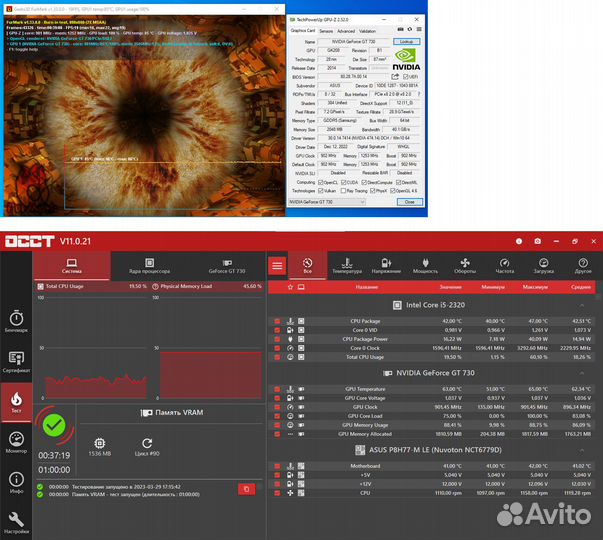This screenshot has width=603, height=540.
Task: Toggle CPU Package row checkbox
Action: click(x=277, y=321)
